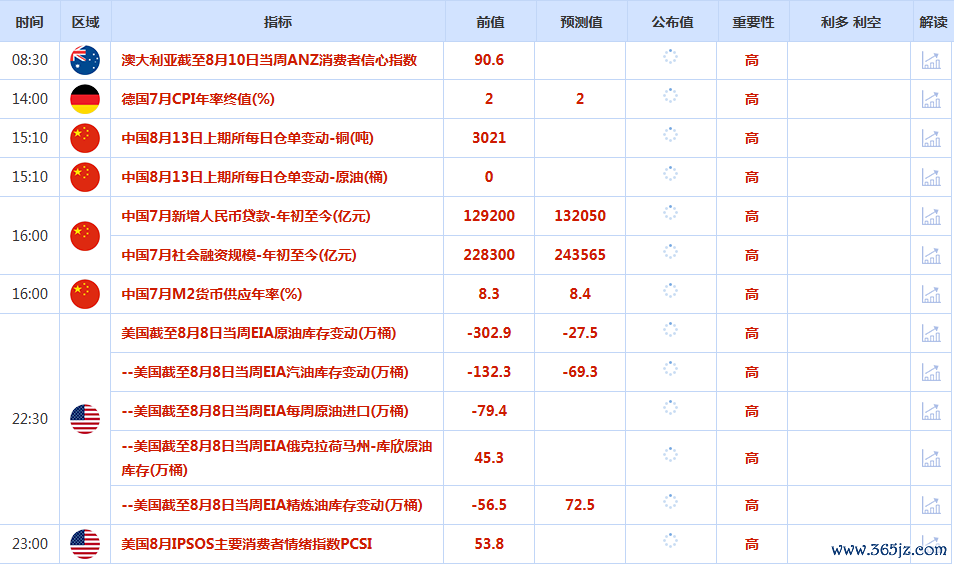Viewport: 954px width, 565px height.
Task: Open chart icon for ANZ消费者信心指数 row
Action: coord(931,60)
